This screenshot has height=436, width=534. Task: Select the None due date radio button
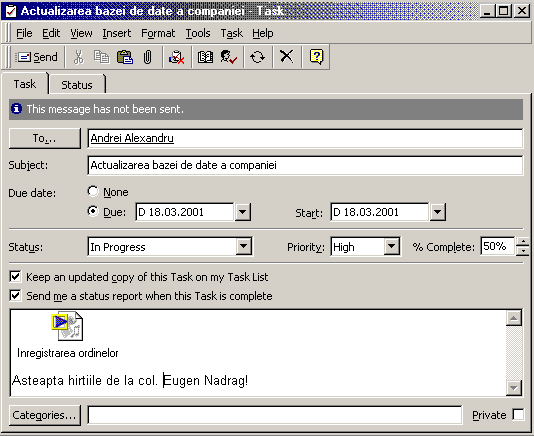pyautogui.click(x=93, y=191)
